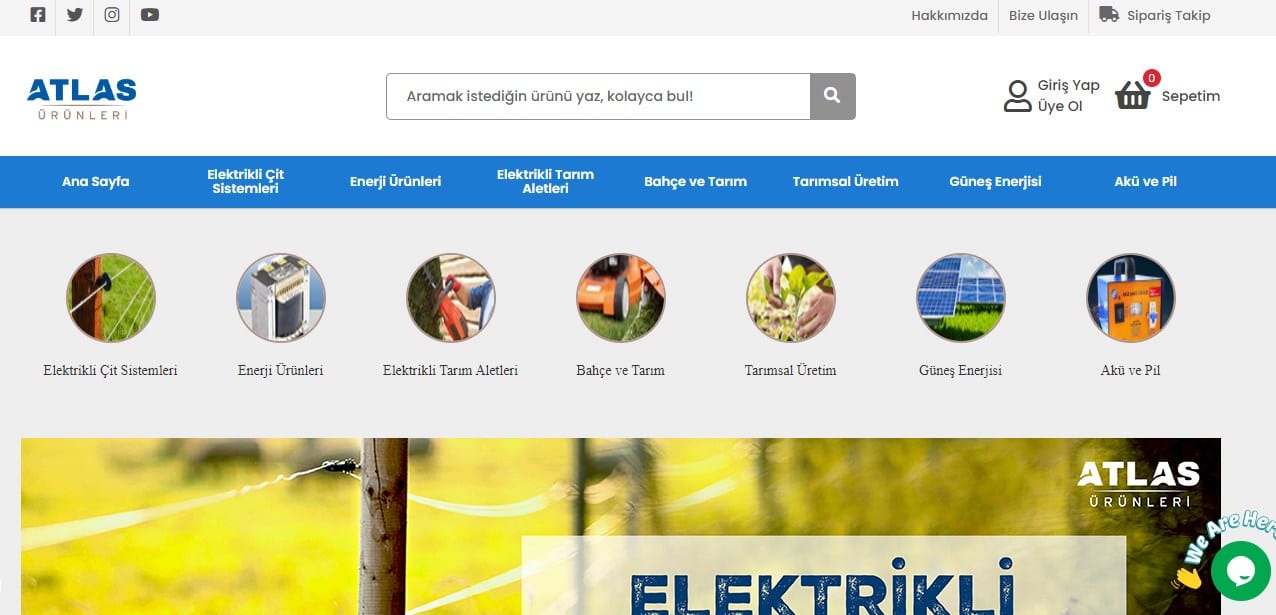Open the Instagram social icon
The width and height of the screenshot is (1276, 615).
coord(112,15)
